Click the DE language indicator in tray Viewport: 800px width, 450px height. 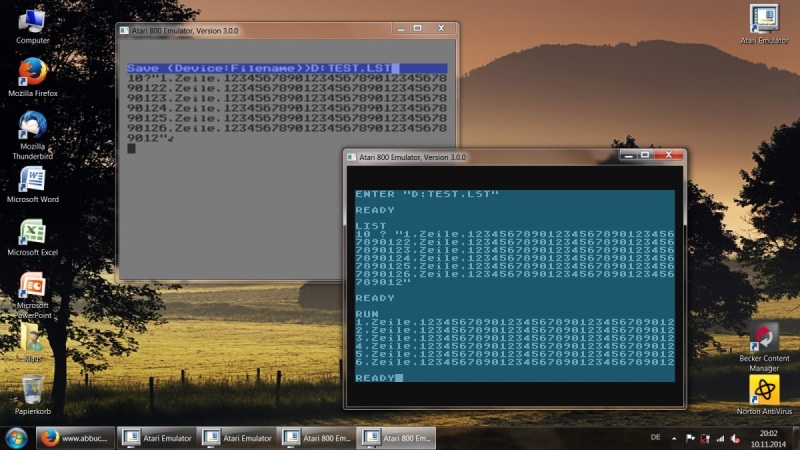tap(656, 438)
